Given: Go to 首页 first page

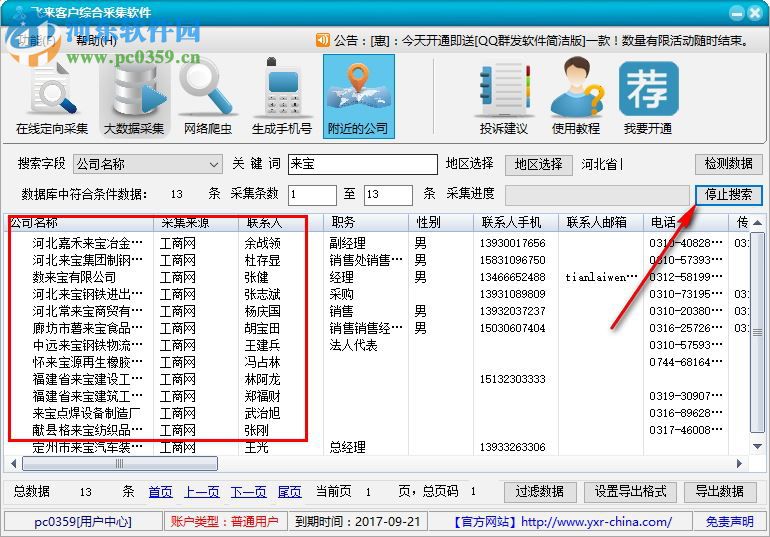Looking at the screenshot, I should [161, 491].
